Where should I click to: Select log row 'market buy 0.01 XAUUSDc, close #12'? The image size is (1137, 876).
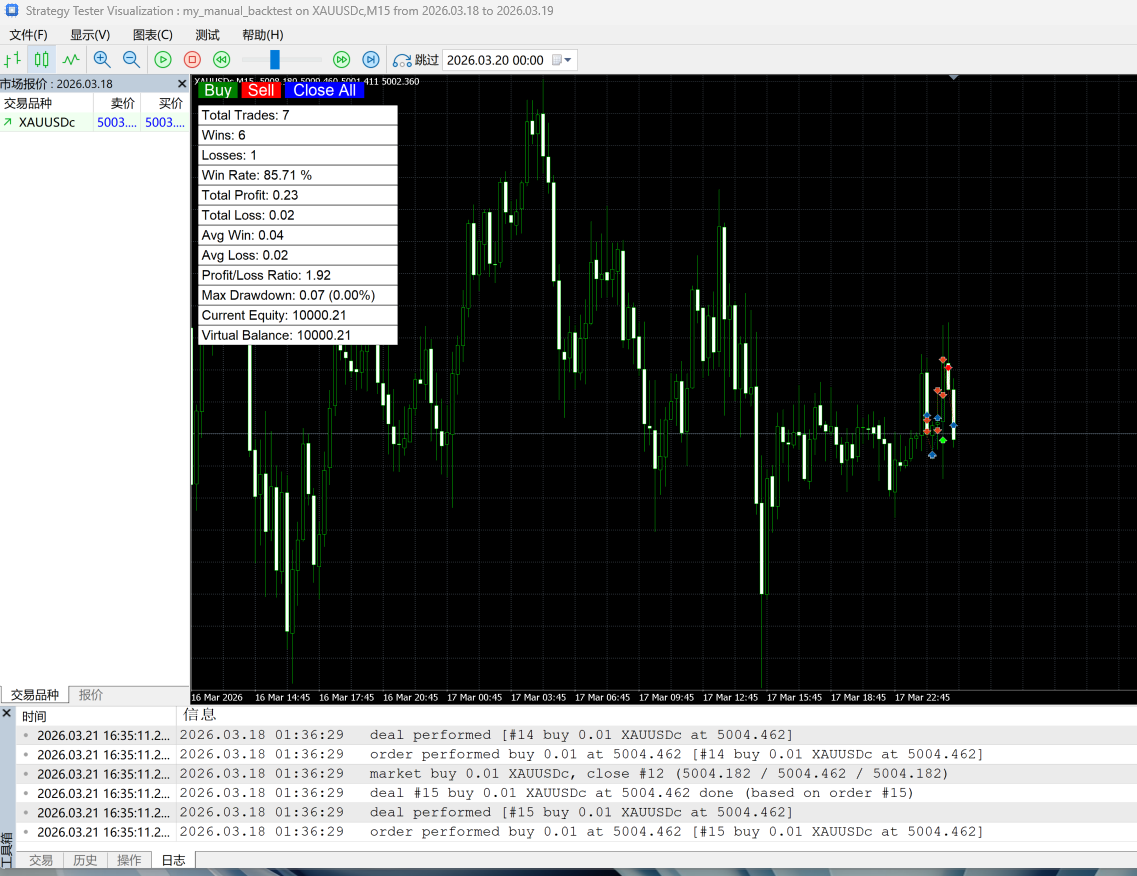coord(576,774)
